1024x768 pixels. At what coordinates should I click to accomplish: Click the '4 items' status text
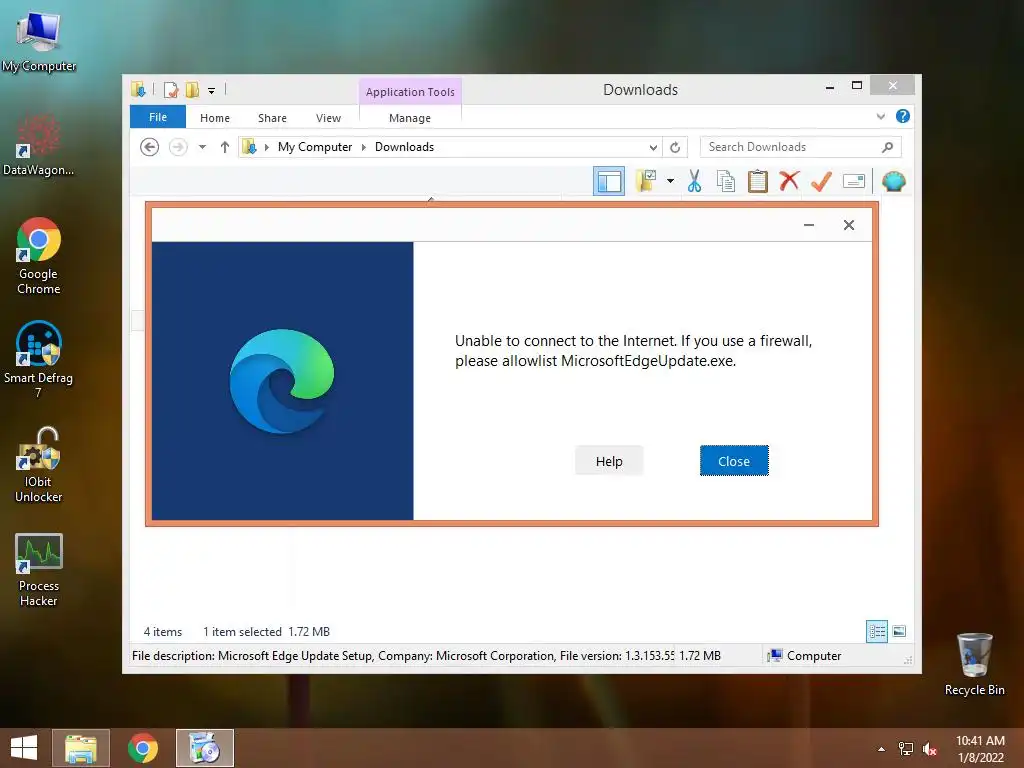point(163,632)
